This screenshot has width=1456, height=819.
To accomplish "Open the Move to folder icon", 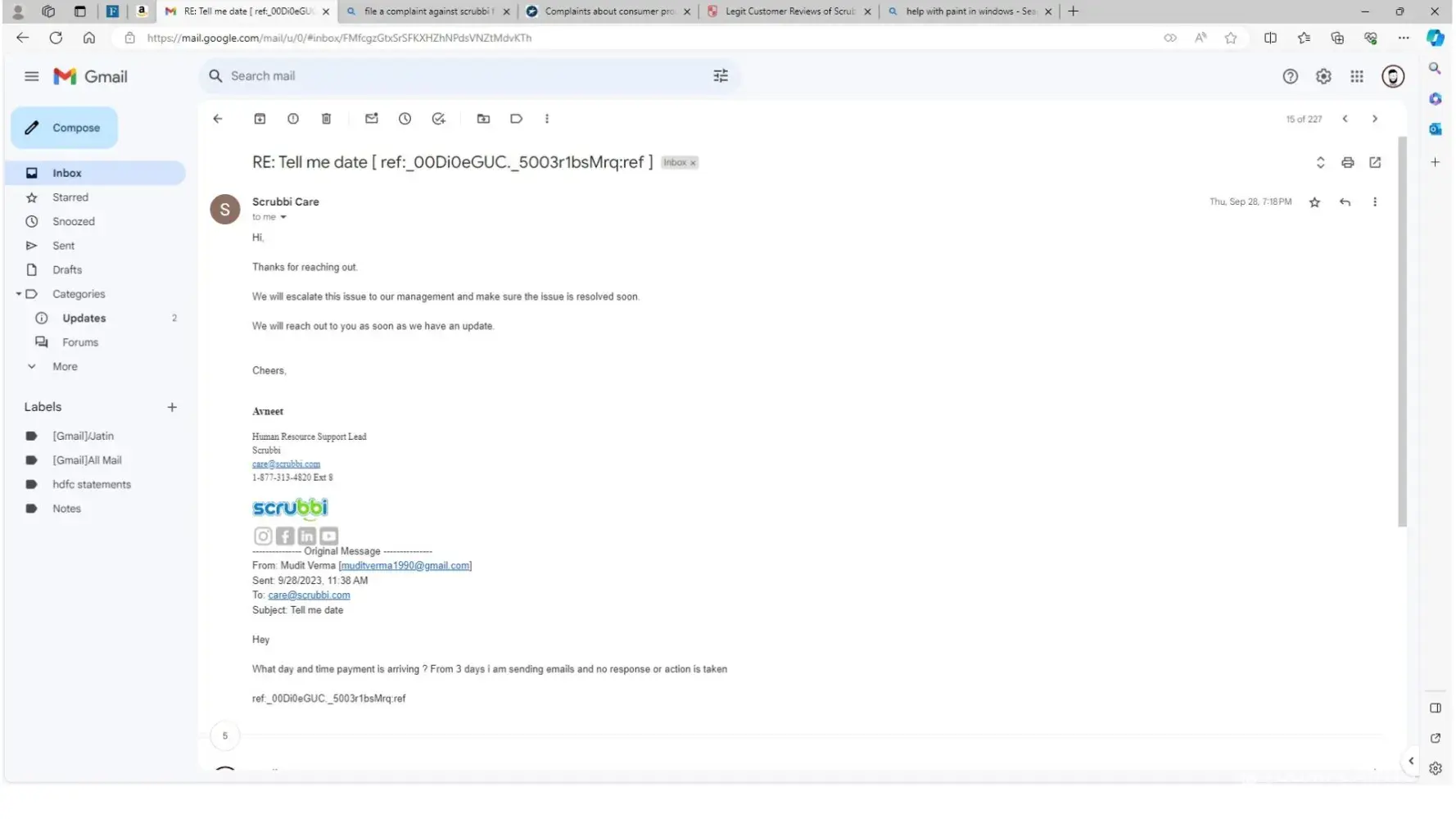I will [x=483, y=119].
